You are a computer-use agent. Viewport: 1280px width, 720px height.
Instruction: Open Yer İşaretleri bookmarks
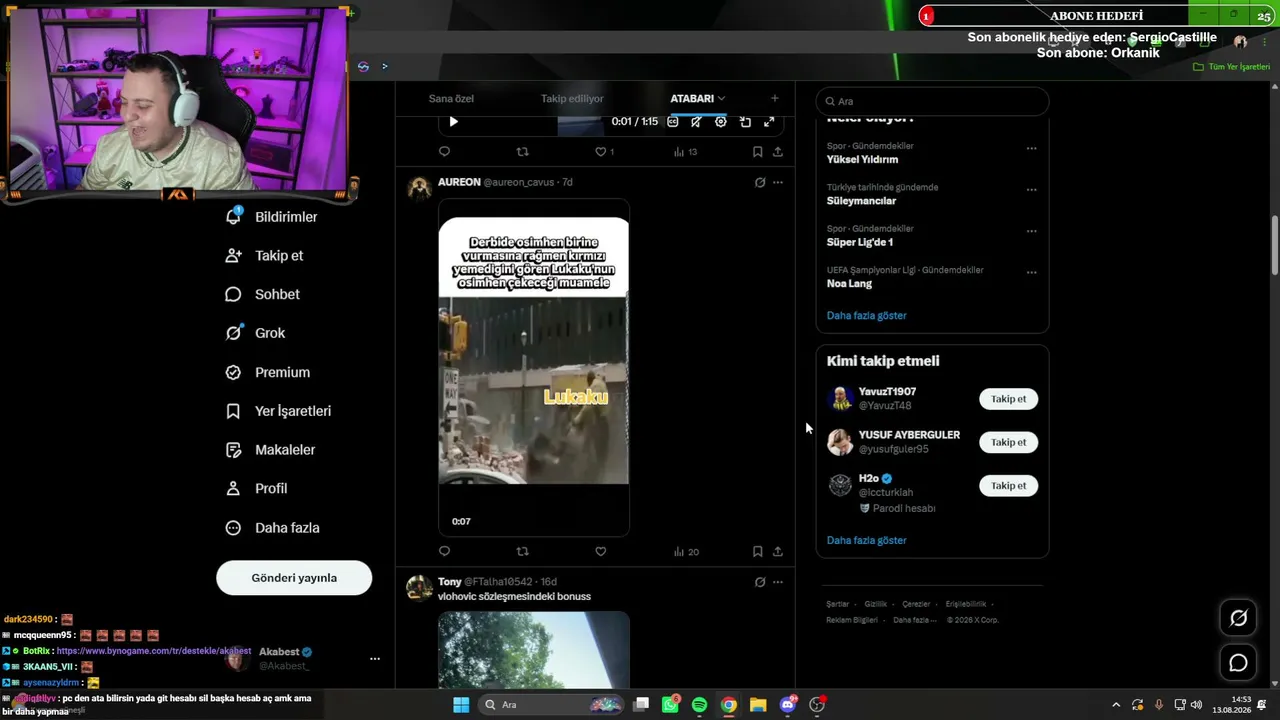278,411
